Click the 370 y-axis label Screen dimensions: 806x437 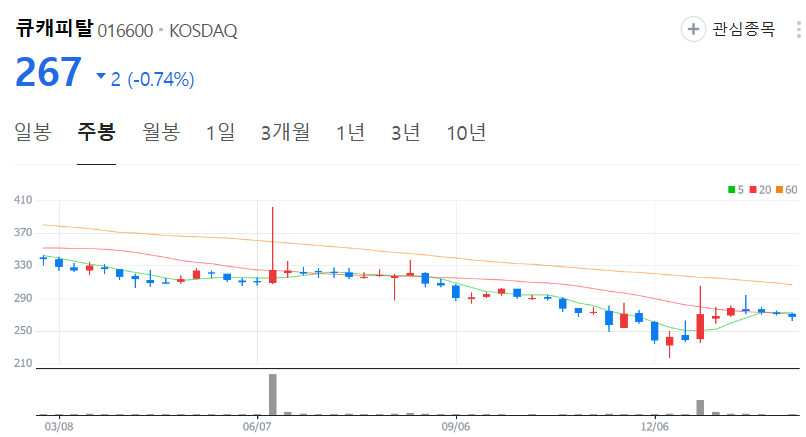coord(23,232)
